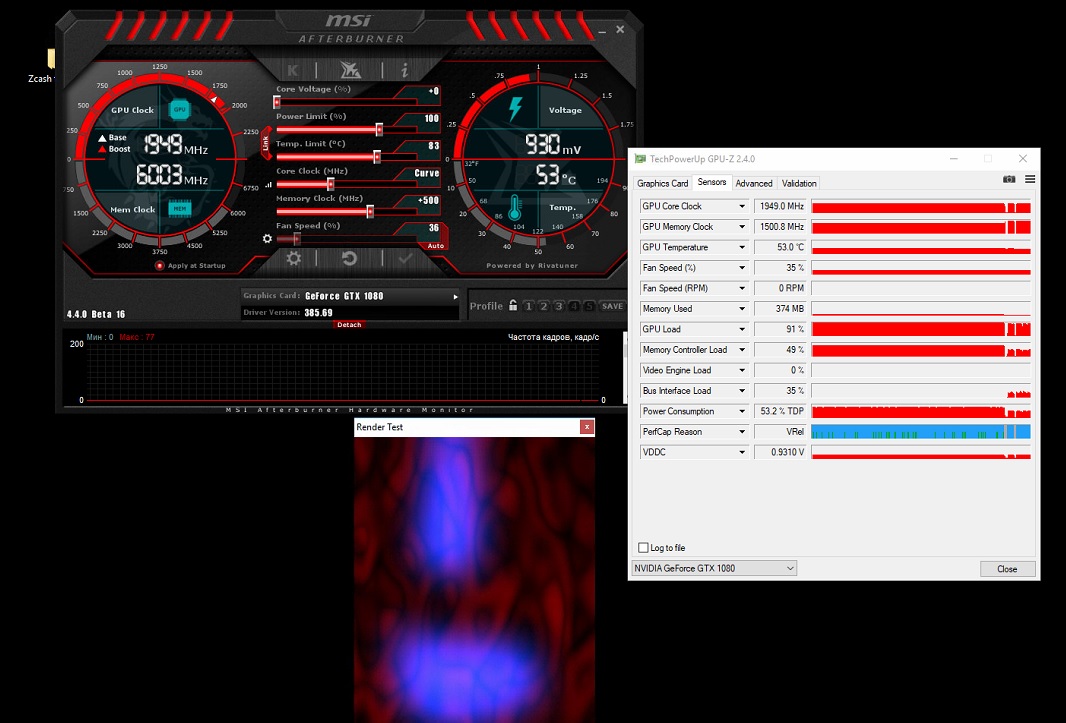1066x723 pixels.
Task: Select the Sensors tab in GPU-Z
Action: coord(712,182)
